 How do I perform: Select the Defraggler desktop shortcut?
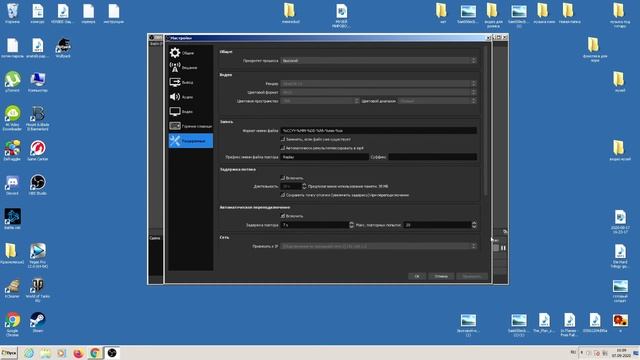(x=12, y=151)
